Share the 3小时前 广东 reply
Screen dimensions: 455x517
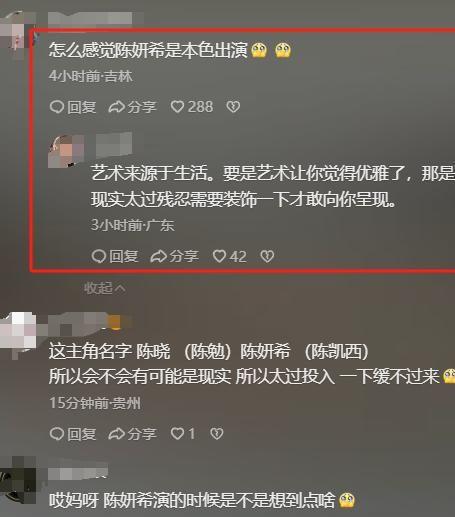click(174, 256)
